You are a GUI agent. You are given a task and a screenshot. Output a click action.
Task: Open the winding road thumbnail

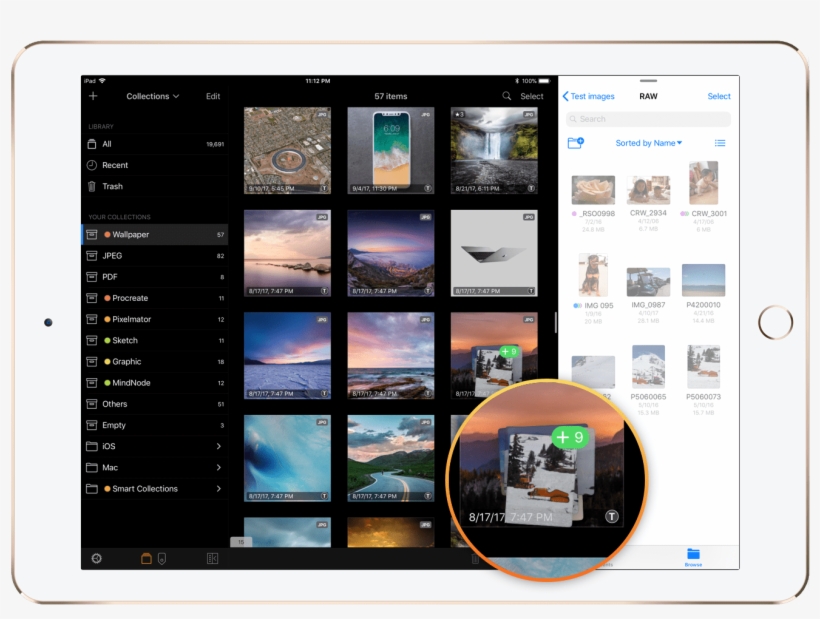click(391, 458)
